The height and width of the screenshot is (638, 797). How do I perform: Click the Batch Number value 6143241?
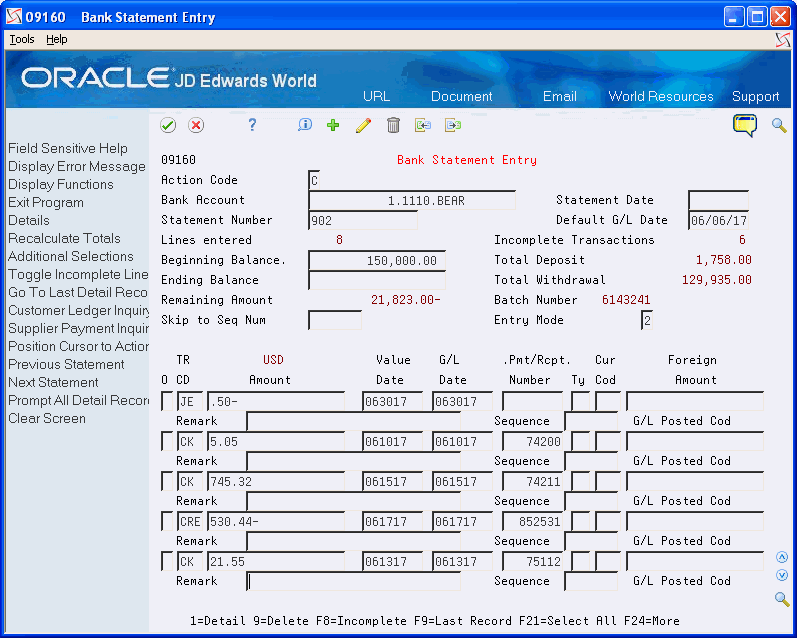click(626, 300)
